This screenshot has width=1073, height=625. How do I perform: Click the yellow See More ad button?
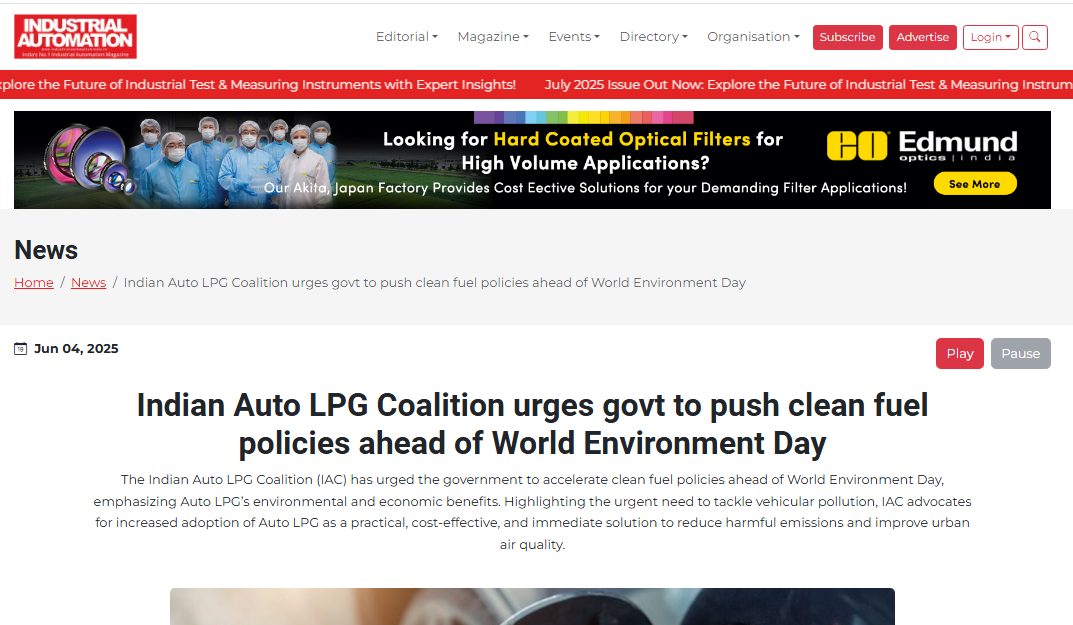[x=974, y=184]
